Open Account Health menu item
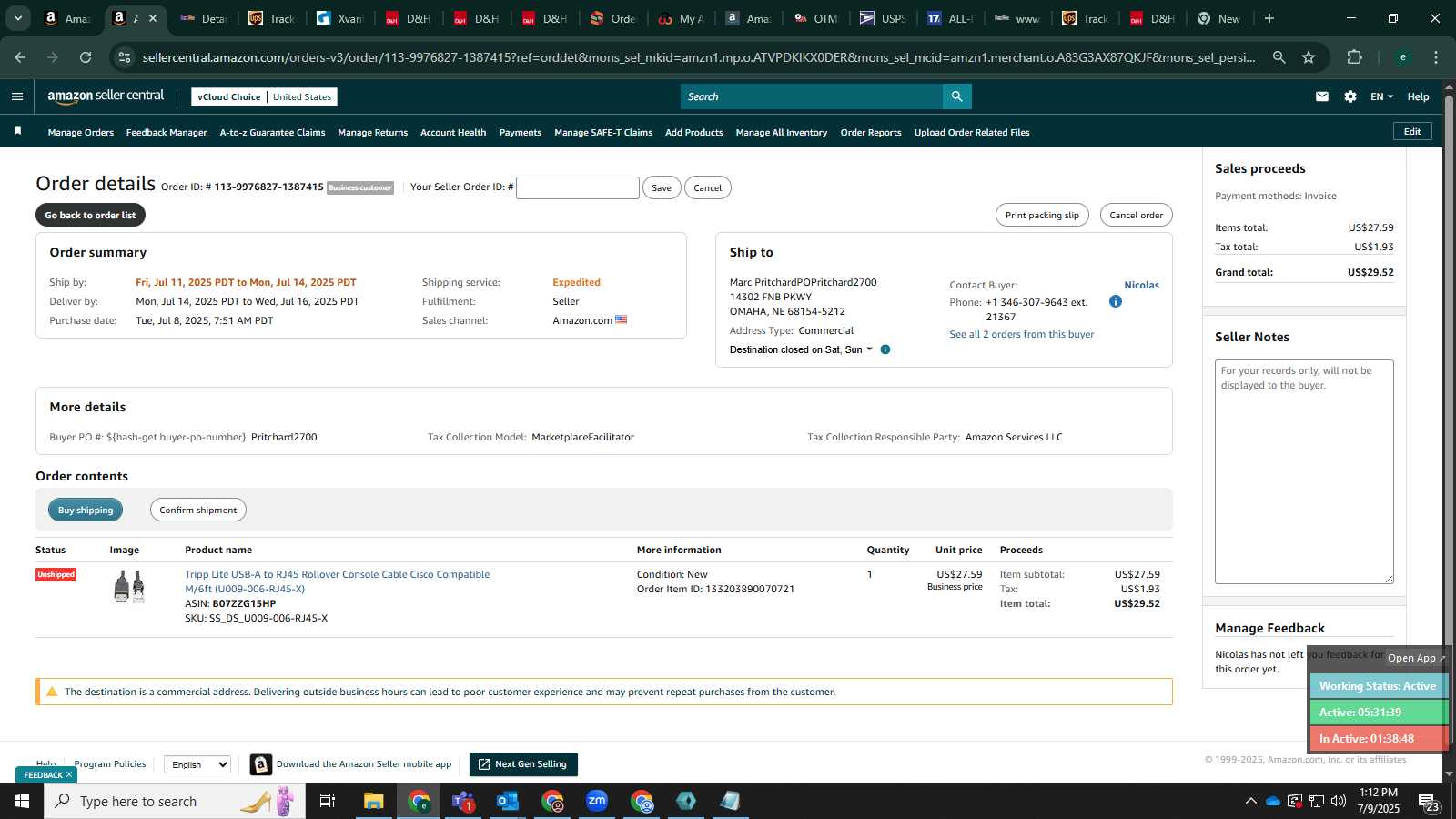The height and width of the screenshot is (819, 1456). tap(453, 132)
